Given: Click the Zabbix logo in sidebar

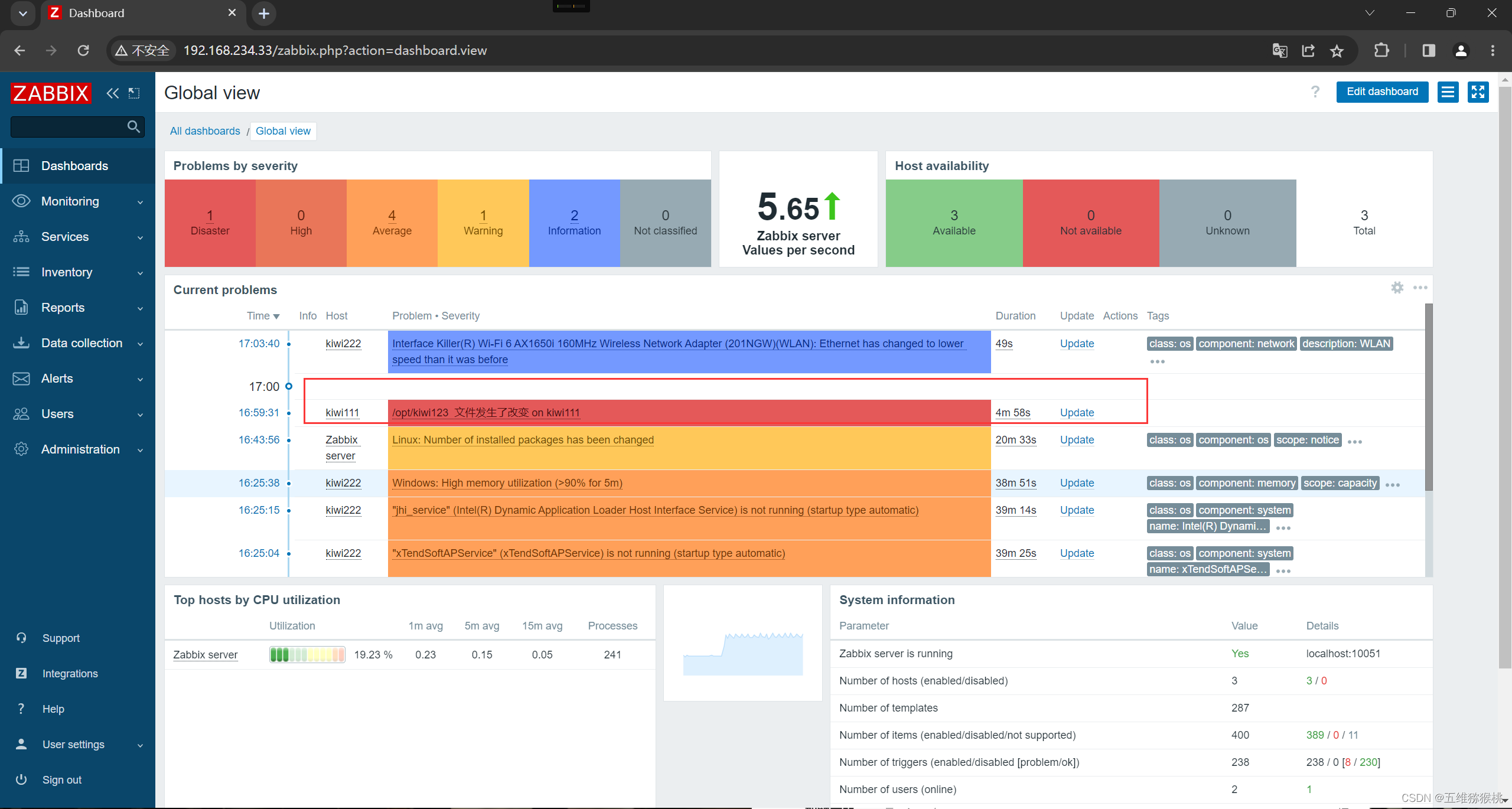Looking at the screenshot, I should 51,93.
